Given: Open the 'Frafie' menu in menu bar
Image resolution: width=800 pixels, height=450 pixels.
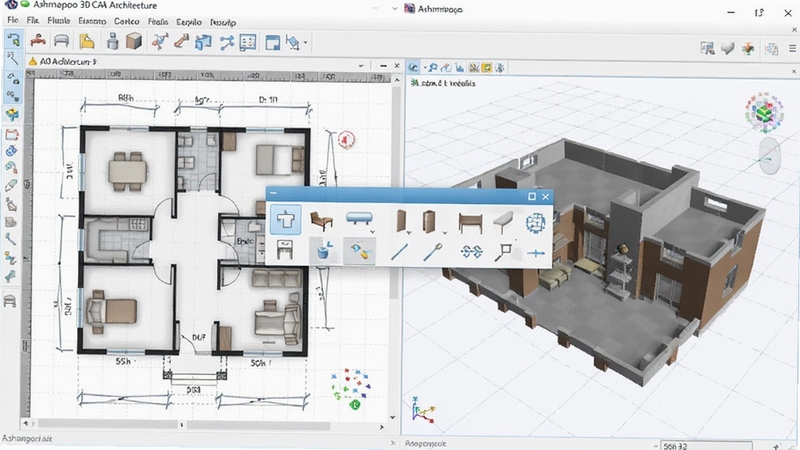Looking at the screenshot, I should (158, 21).
